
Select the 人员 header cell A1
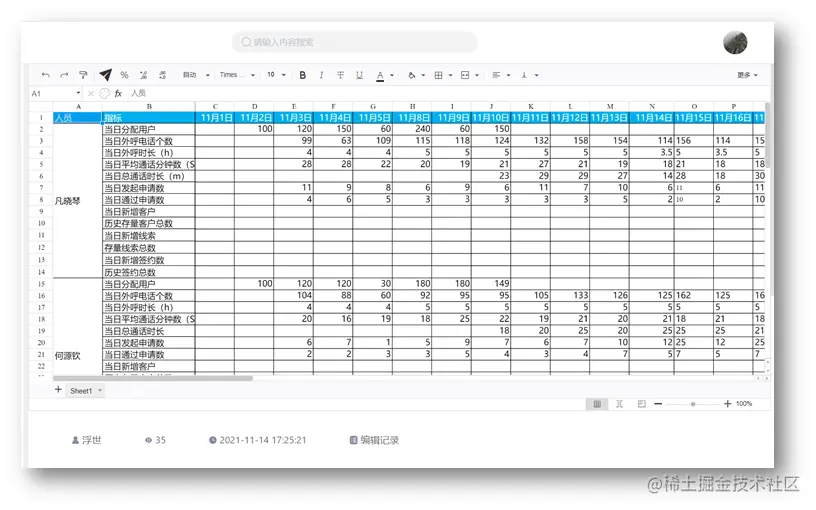point(78,118)
